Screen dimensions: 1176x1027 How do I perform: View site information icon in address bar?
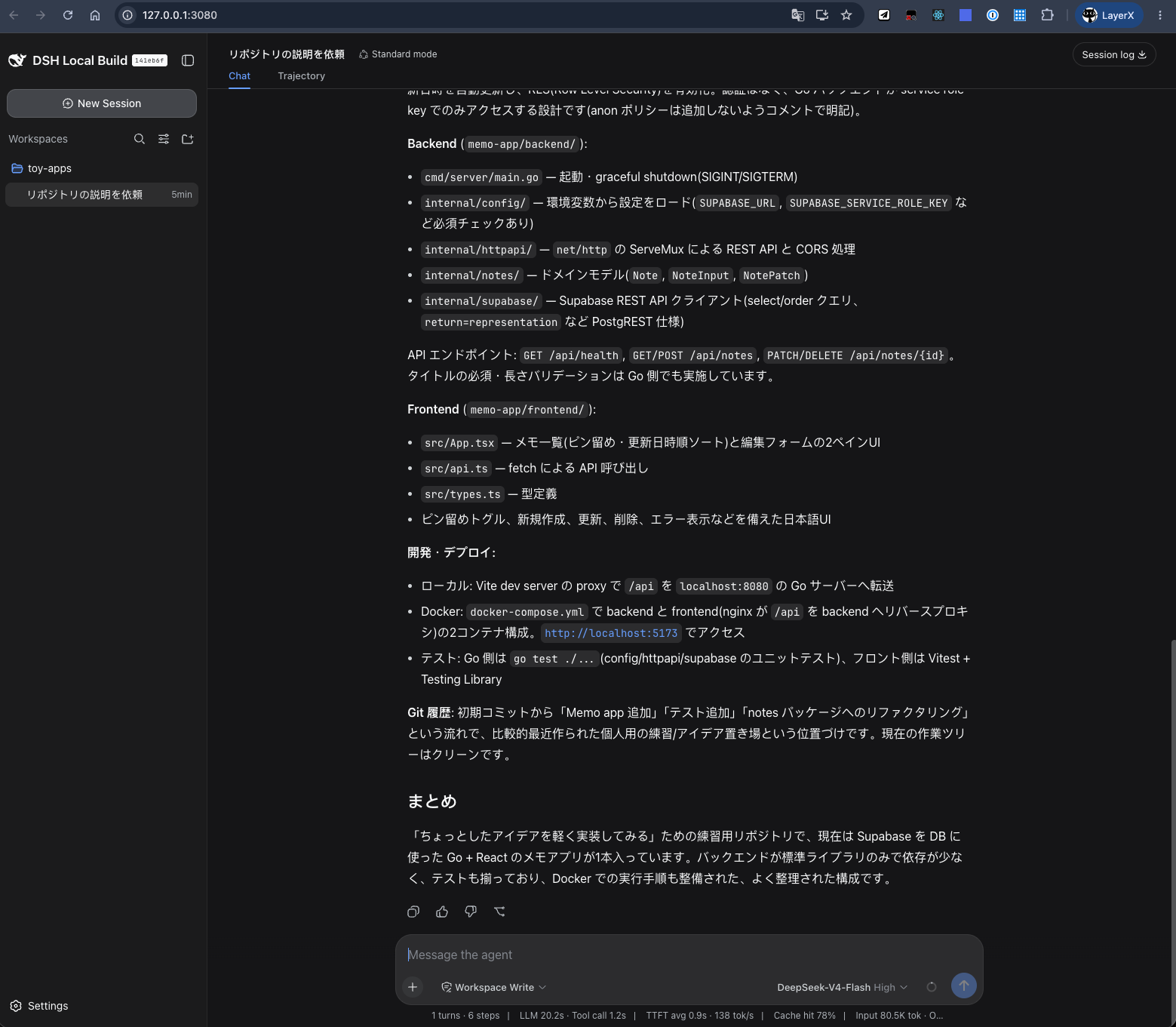coord(128,15)
